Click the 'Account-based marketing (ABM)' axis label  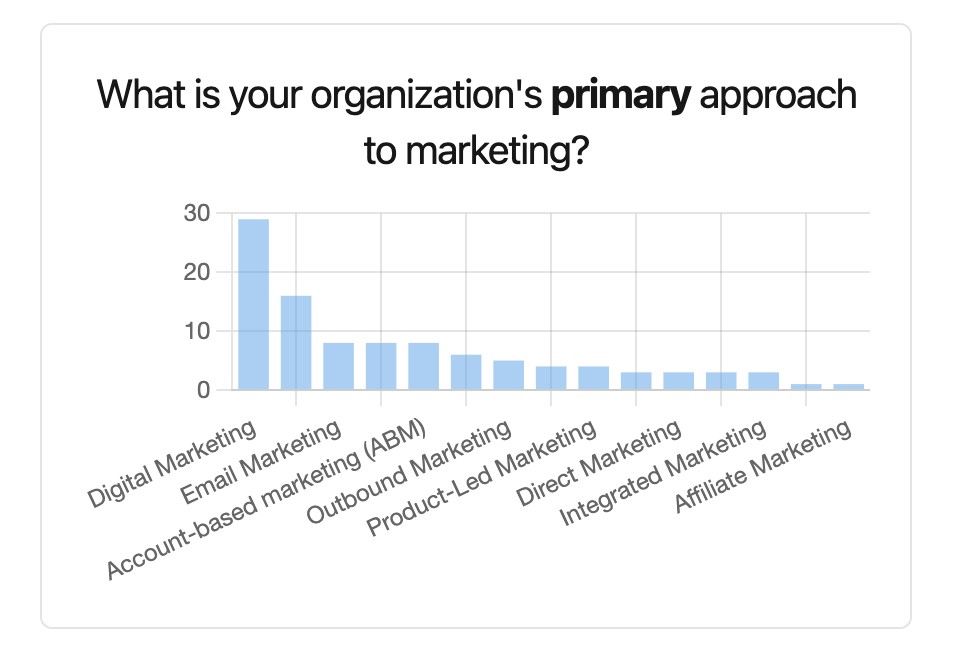click(x=268, y=500)
